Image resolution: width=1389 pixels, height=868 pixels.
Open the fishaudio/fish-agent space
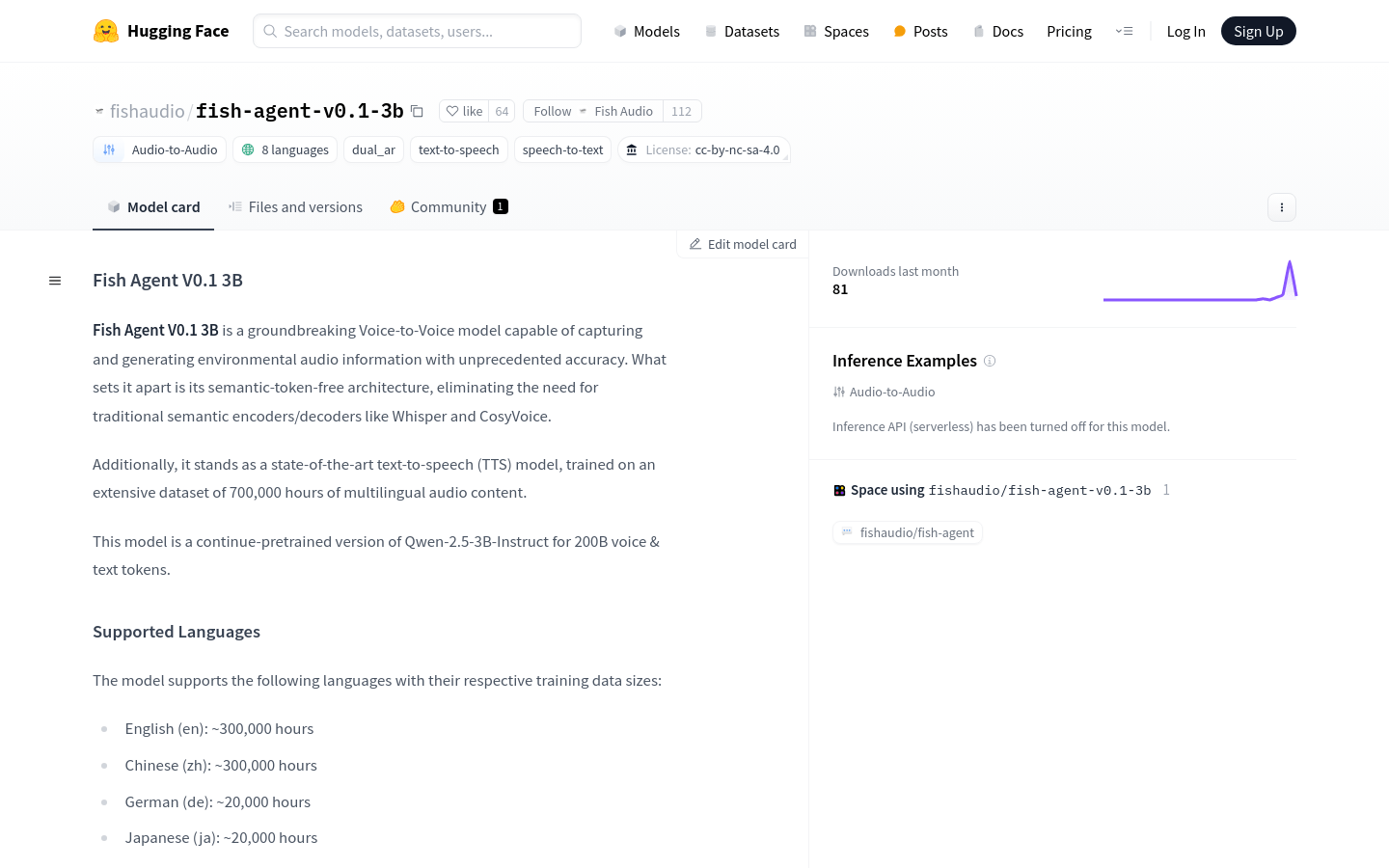pos(908,532)
